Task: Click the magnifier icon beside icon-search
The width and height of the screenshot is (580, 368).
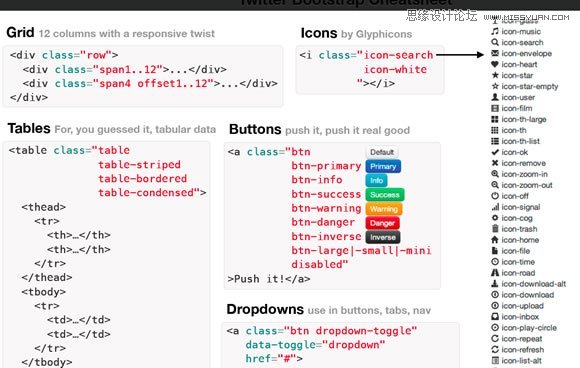Action: [495, 42]
